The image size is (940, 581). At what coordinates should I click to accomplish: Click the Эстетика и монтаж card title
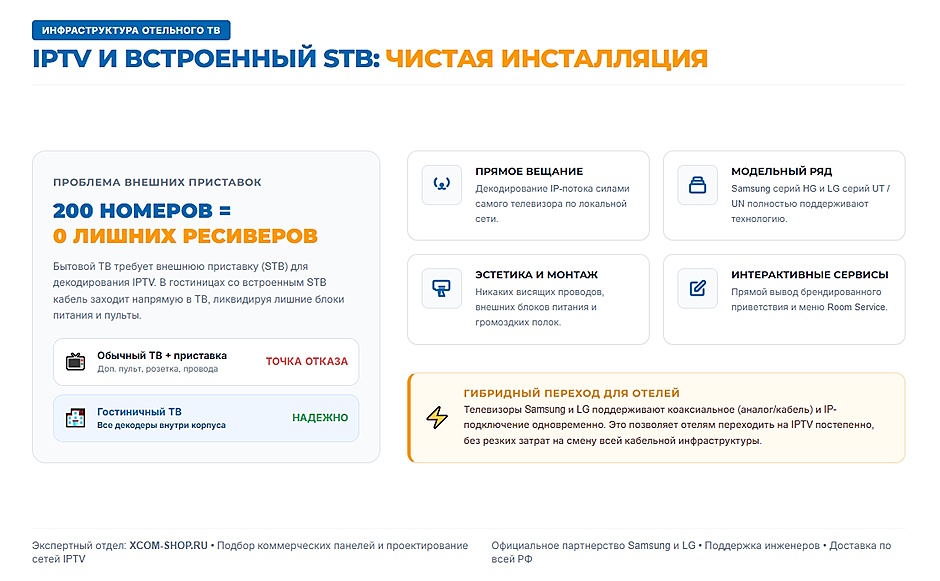(x=537, y=275)
